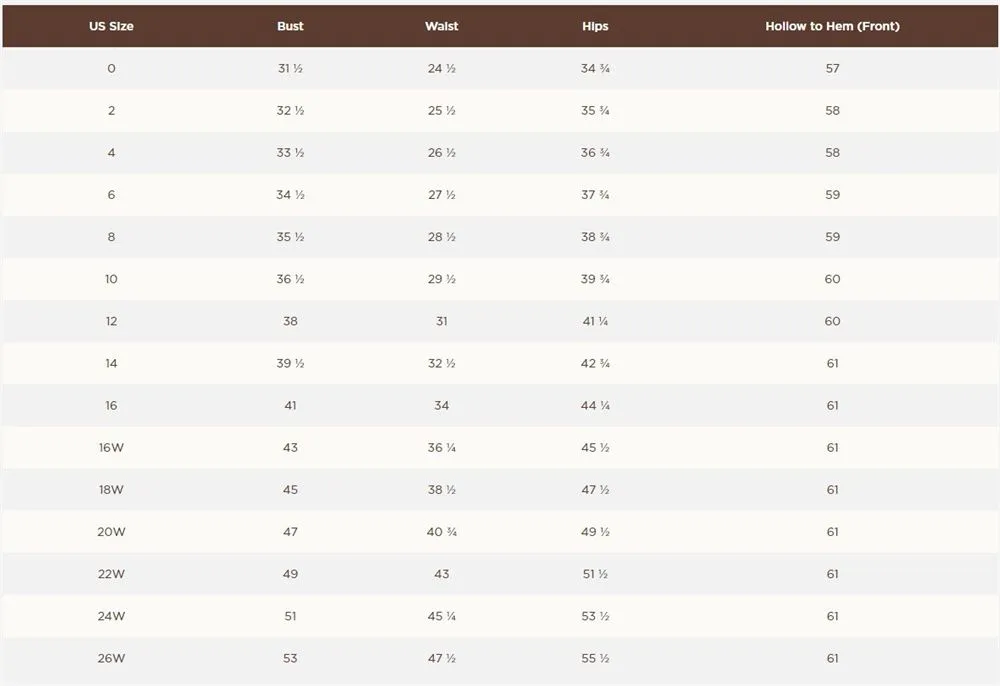Select the Waist column header
Screen dimensions: 1000x686
pyautogui.click(x=441, y=26)
